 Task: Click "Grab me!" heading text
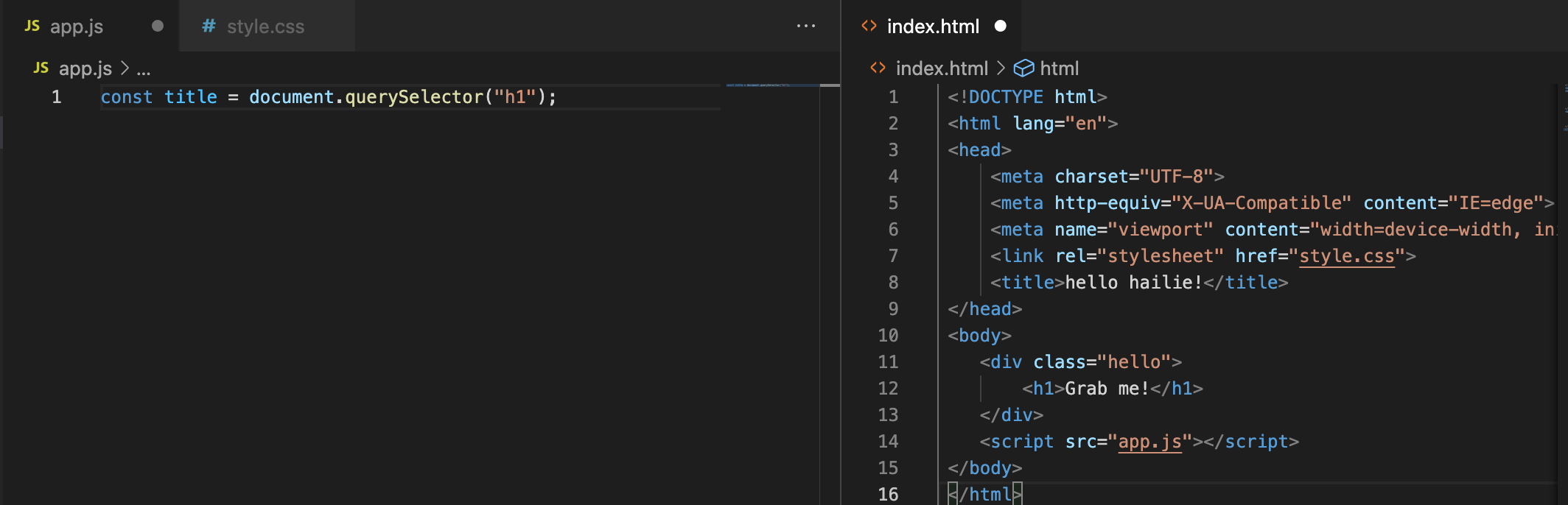pos(1107,389)
